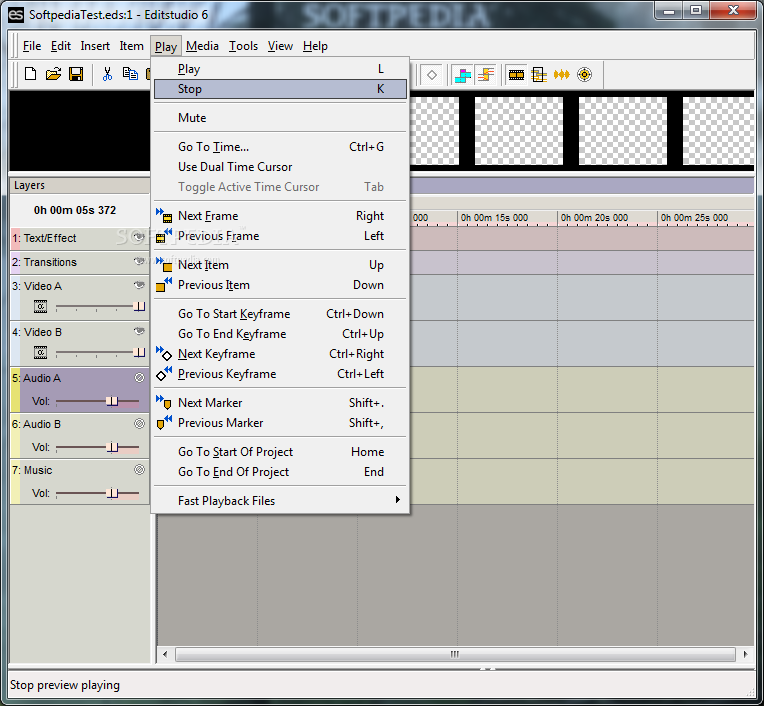This screenshot has height=706, width=764.
Task: Select Mute in the Play menu
Action: point(280,118)
